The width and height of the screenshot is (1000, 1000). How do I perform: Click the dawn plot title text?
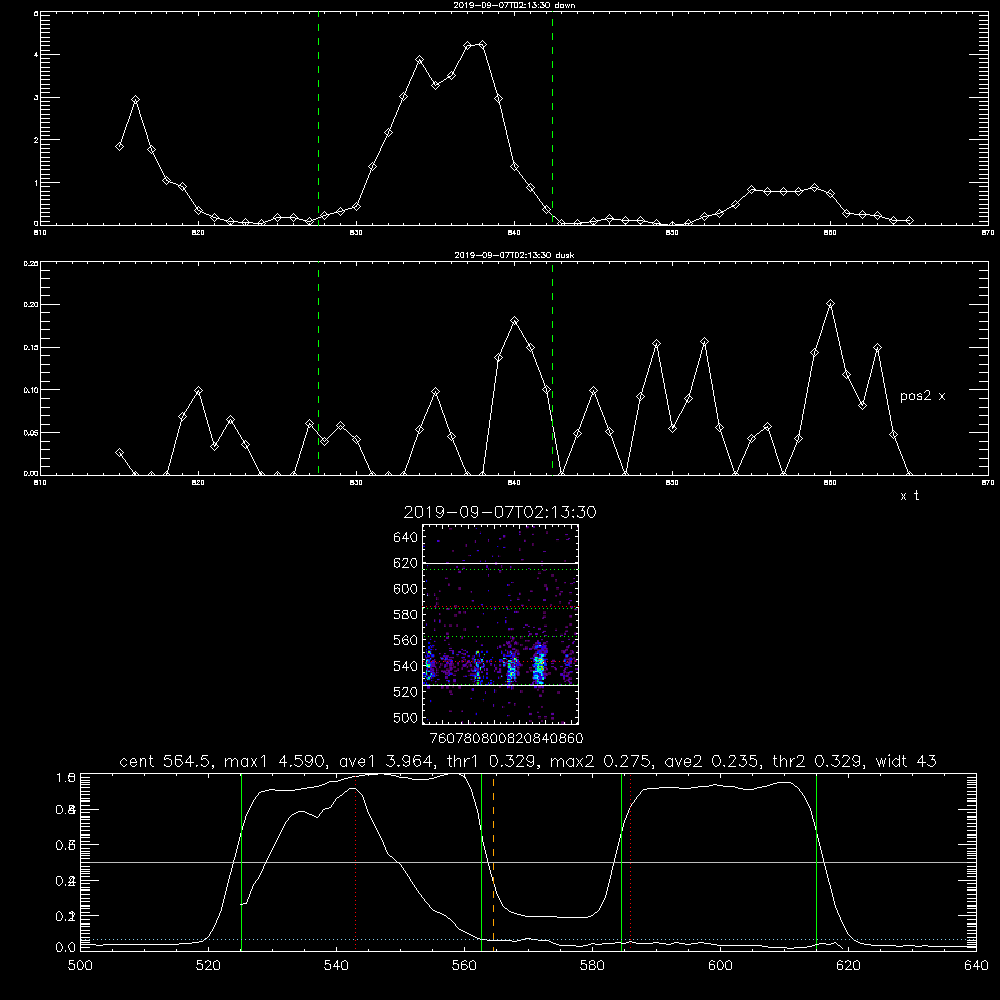tap(514, 5)
